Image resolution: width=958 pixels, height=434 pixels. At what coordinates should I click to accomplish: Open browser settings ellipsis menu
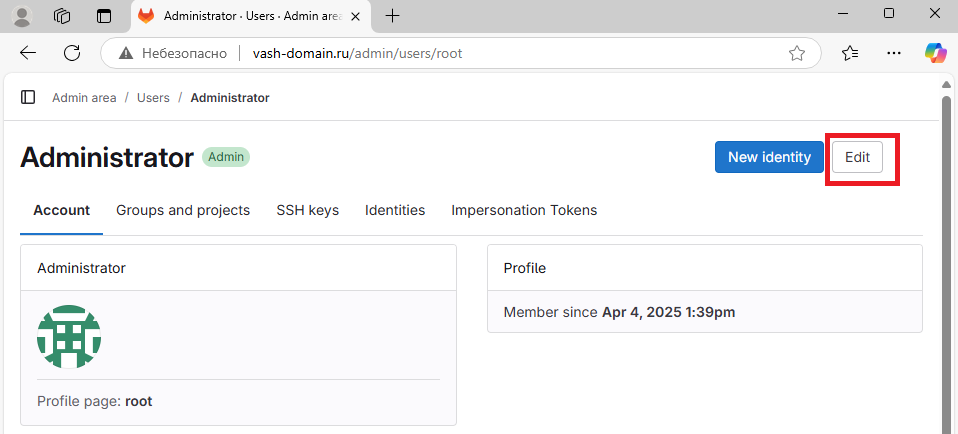[893, 54]
